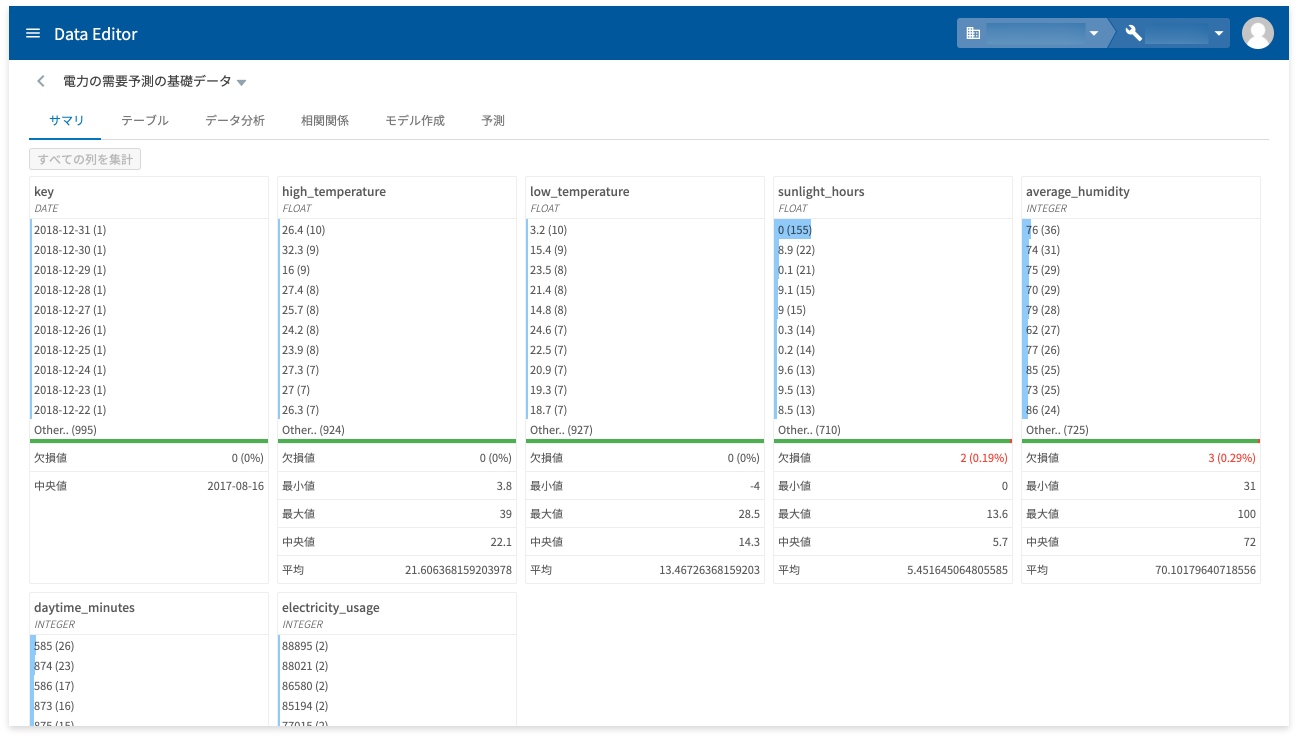Click Other.. (995) in key card
This screenshot has width=1298, height=738.
point(65,430)
